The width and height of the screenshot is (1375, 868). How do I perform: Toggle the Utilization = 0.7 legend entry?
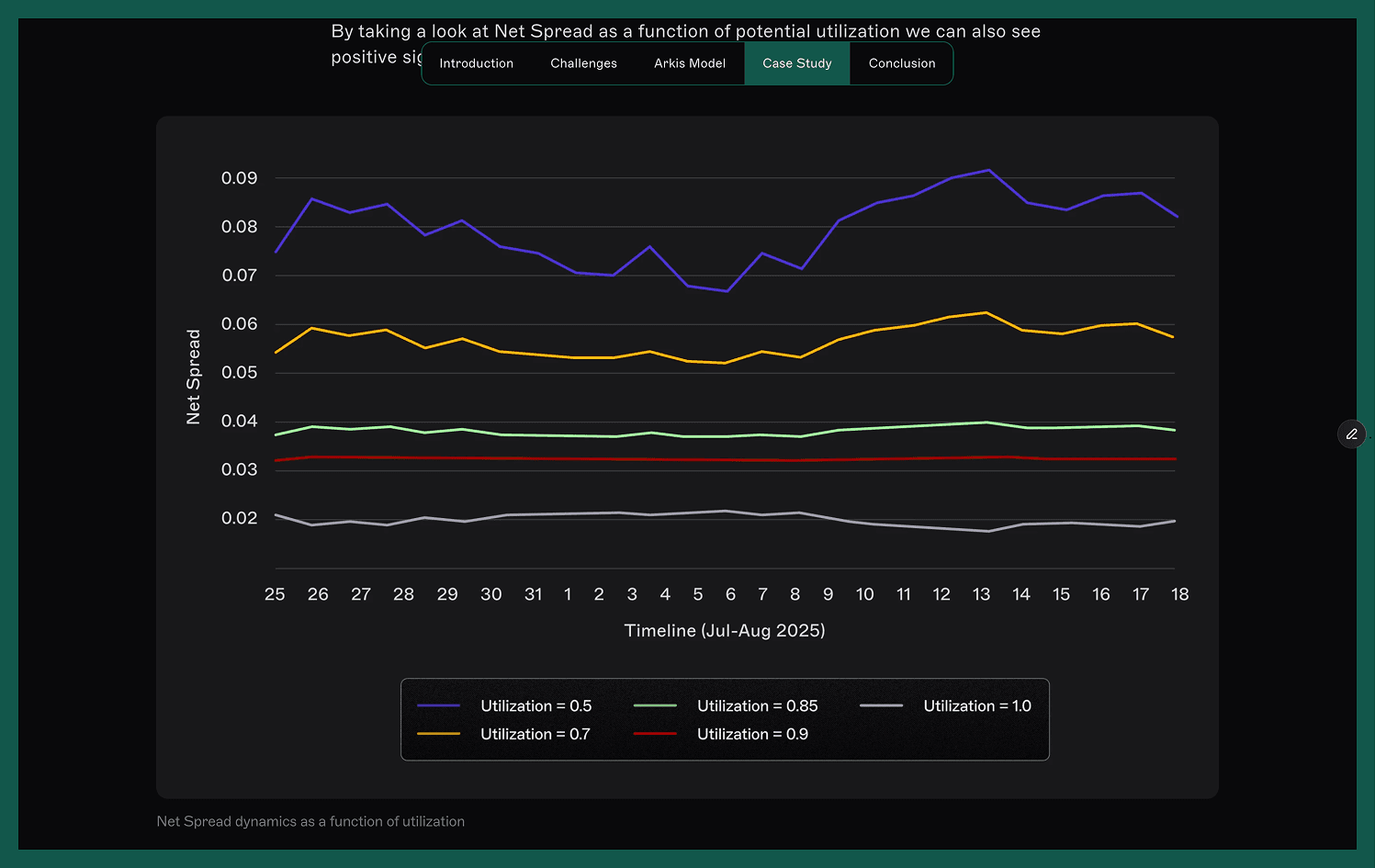click(503, 734)
